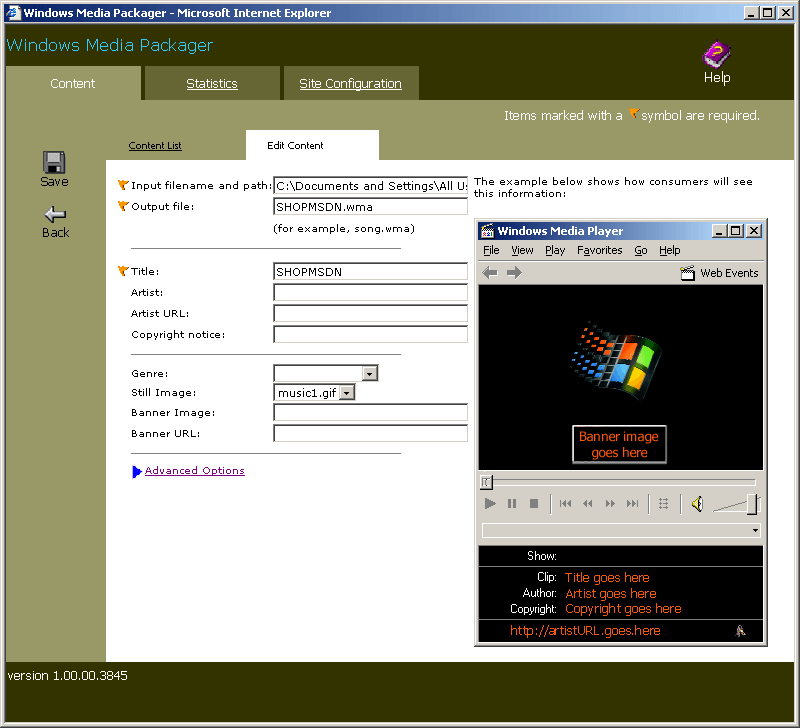The width and height of the screenshot is (800, 728).
Task: Minimize the Internet Explorer window
Action: click(751, 13)
